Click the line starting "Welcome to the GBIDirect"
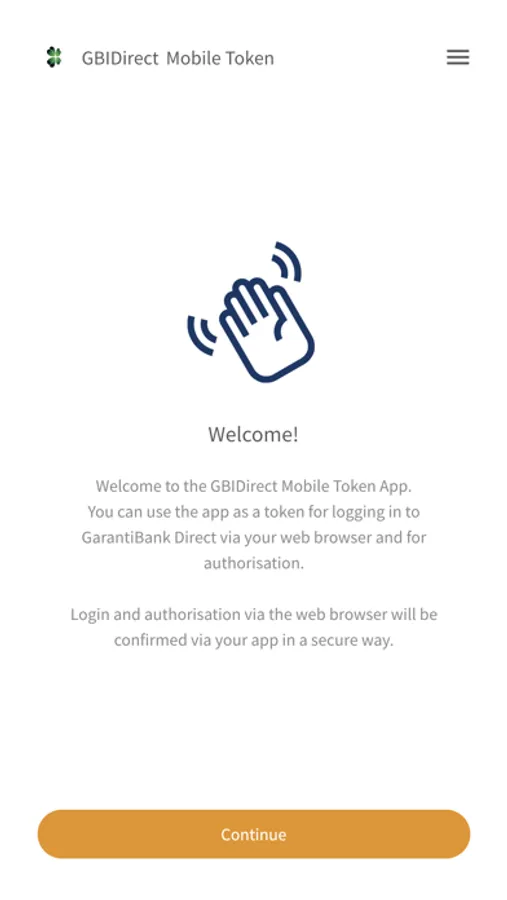 [253, 486]
